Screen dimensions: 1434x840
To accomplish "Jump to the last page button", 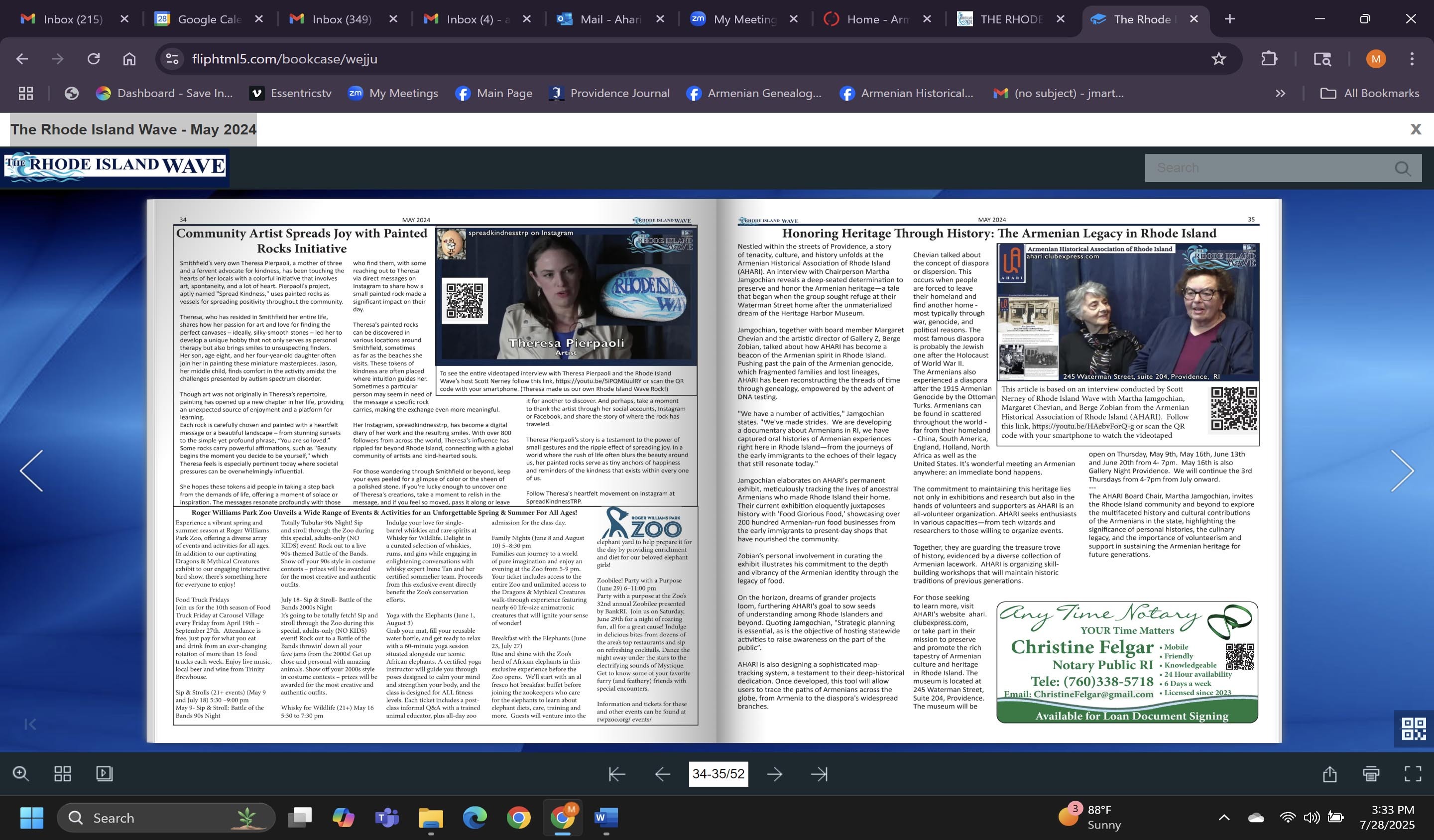I will (820, 774).
